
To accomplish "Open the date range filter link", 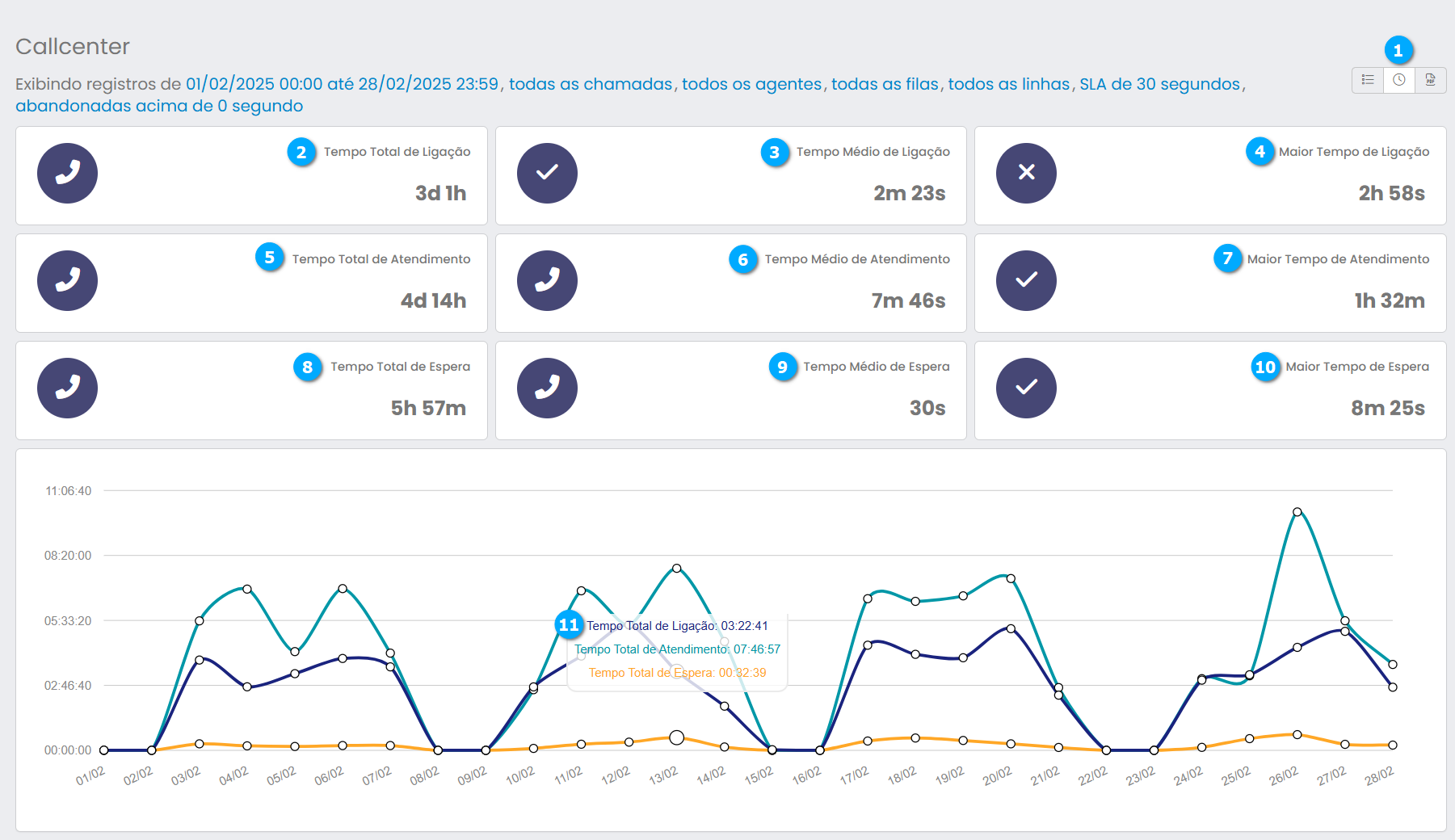I will 342,84.
